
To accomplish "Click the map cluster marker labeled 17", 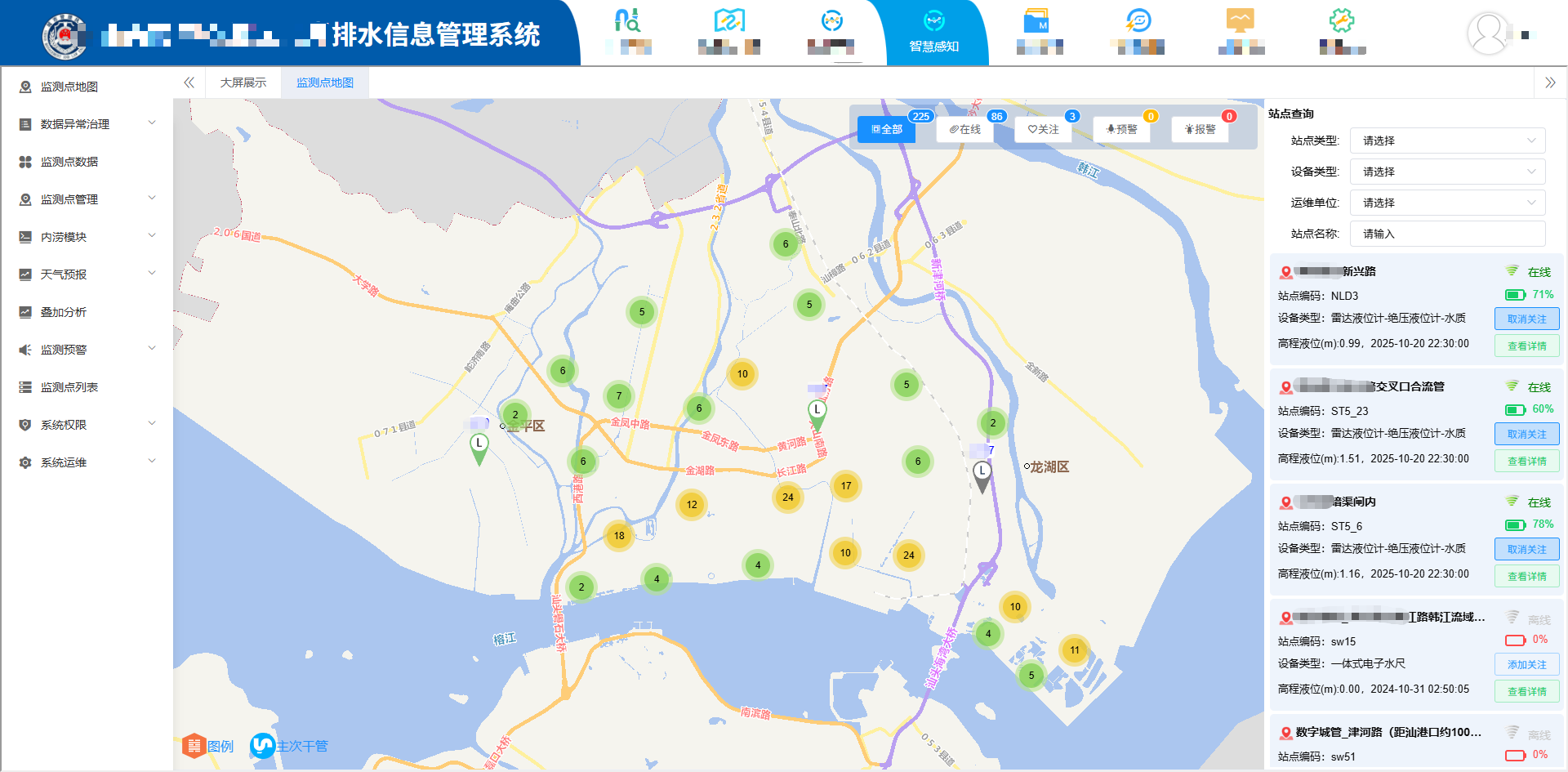I will (846, 485).
